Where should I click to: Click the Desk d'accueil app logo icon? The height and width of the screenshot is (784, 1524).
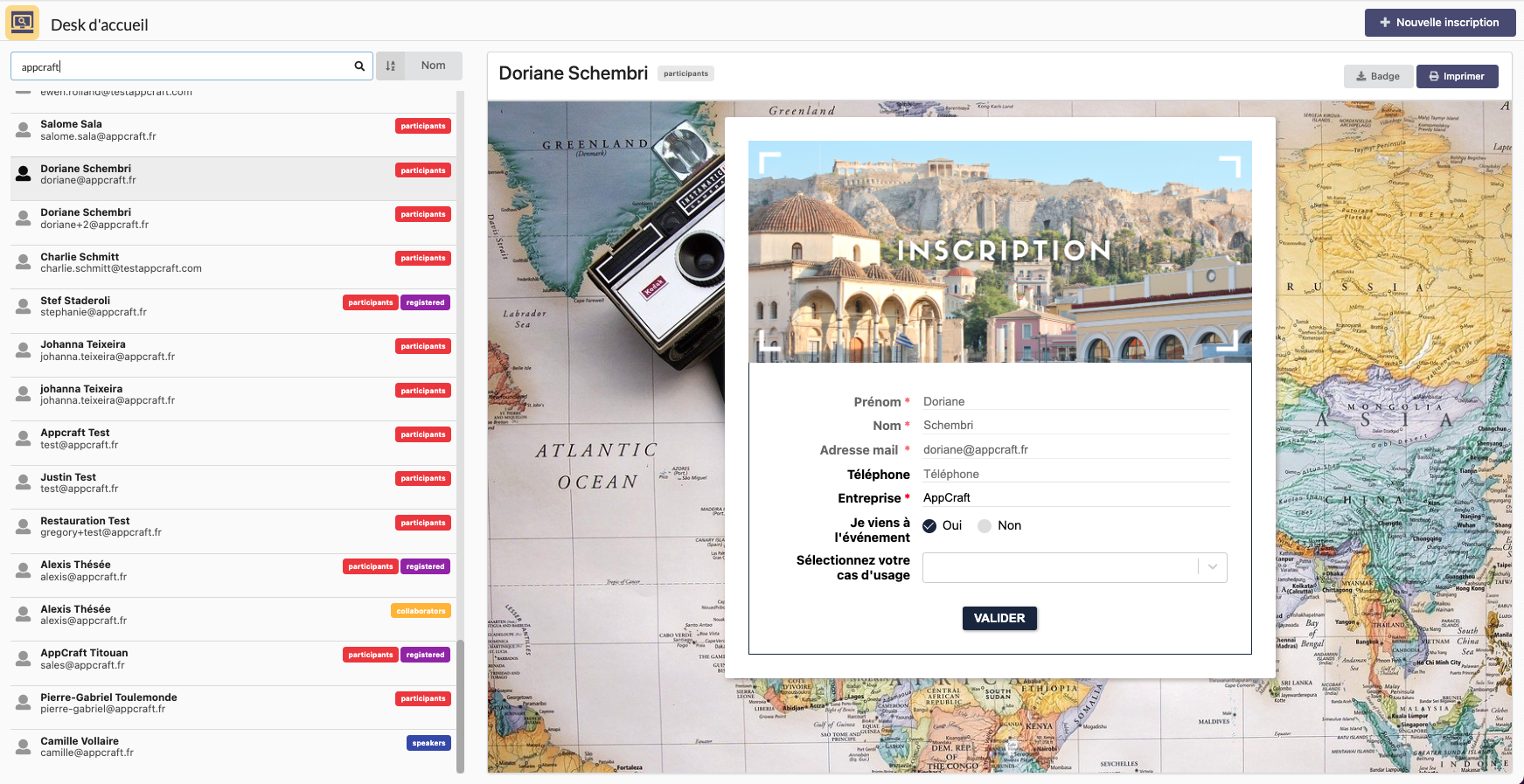(x=23, y=23)
